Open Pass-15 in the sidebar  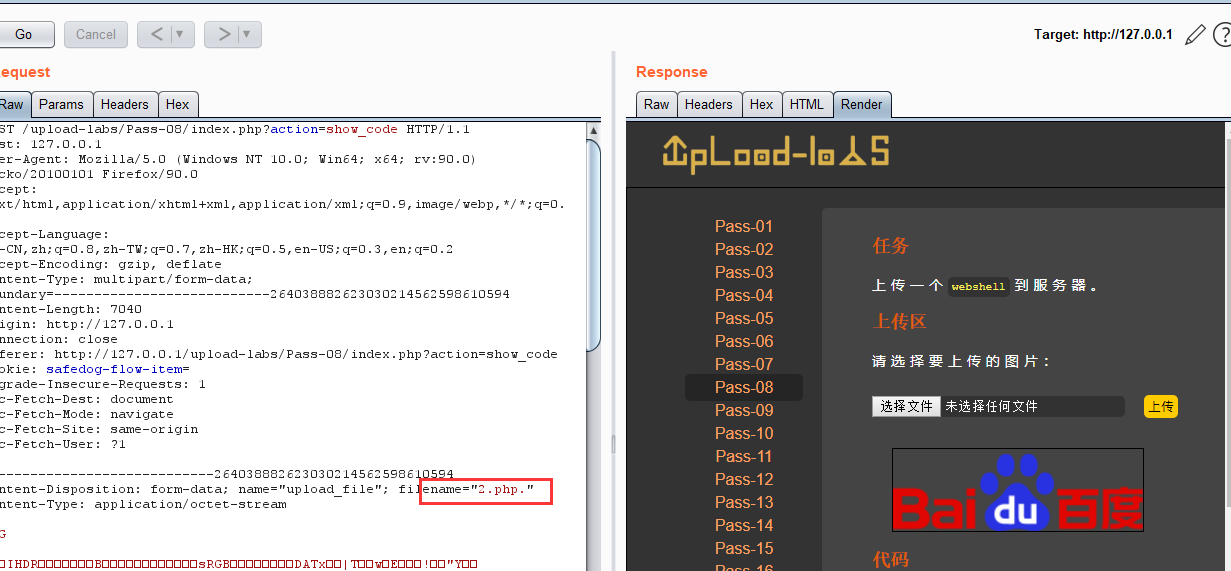point(744,548)
